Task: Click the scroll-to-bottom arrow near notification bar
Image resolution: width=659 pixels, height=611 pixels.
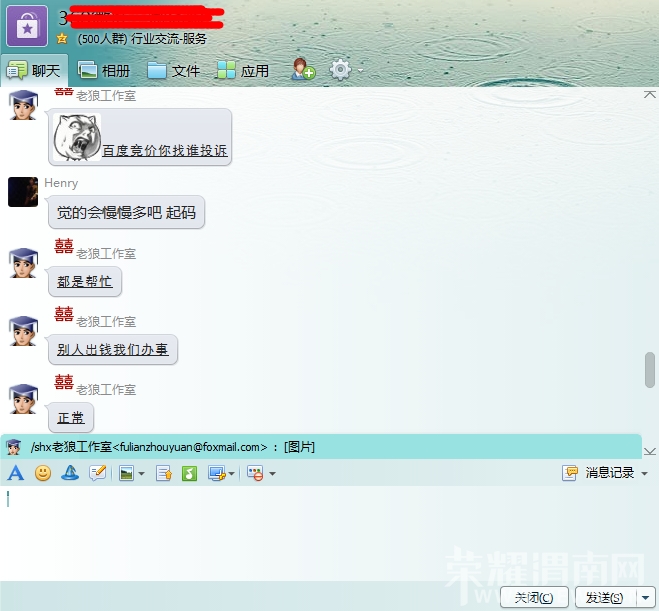Action: point(650,451)
